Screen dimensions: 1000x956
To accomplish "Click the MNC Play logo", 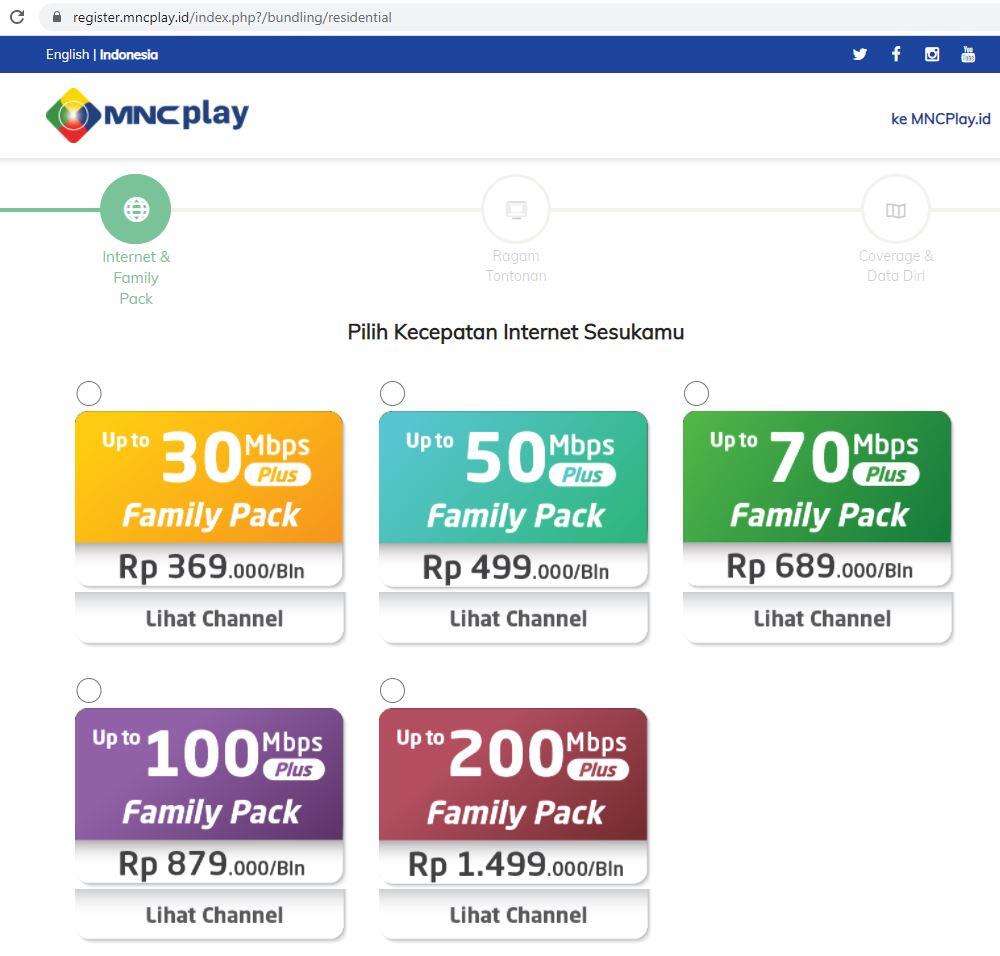I will 145,114.
